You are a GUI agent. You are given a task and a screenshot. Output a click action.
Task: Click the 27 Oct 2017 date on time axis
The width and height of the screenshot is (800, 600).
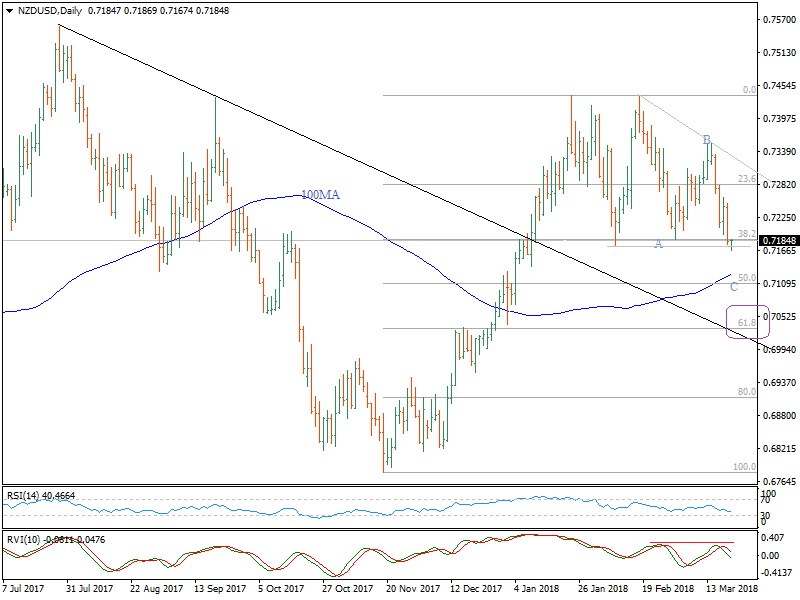pyautogui.click(x=349, y=591)
